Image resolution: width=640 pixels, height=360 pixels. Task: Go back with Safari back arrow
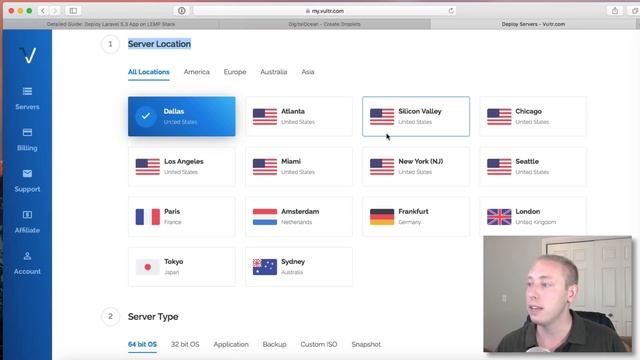[43, 11]
